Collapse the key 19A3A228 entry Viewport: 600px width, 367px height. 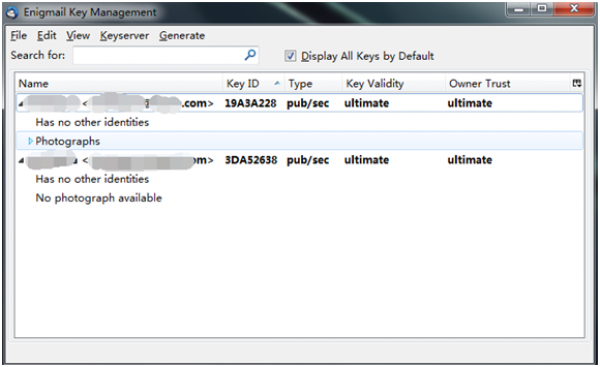(21, 103)
